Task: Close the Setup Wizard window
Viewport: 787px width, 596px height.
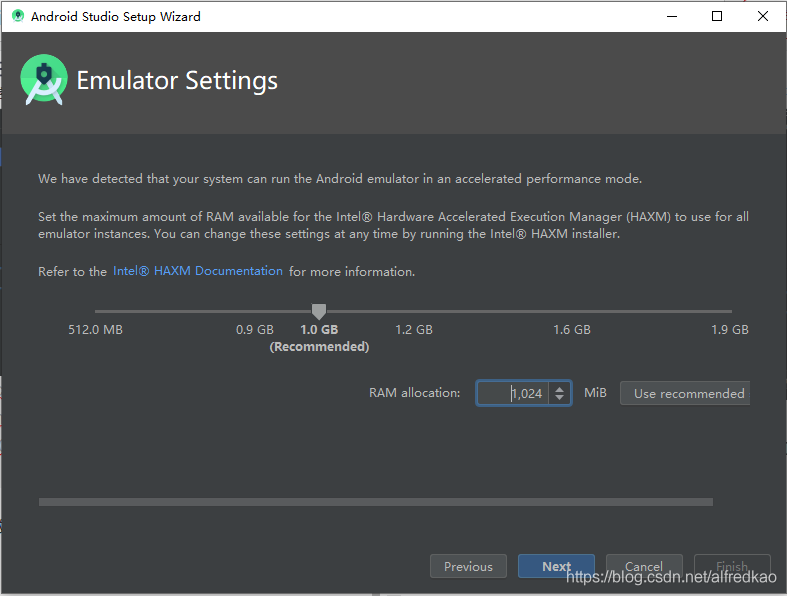Action: (x=763, y=17)
